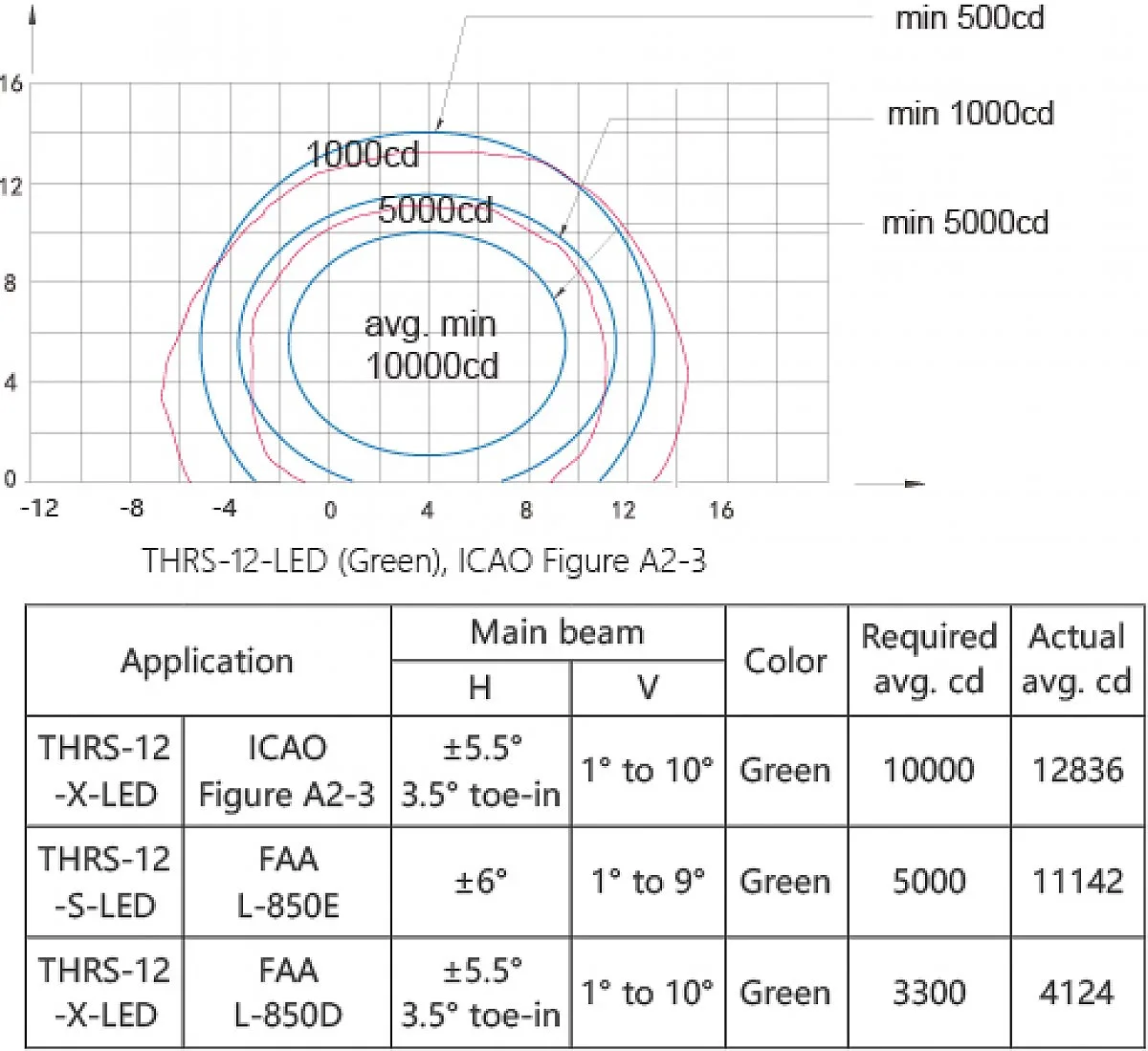Select the 'FAA L-850E' application cell
Screen dimensions: 1148x1051
tap(287, 882)
